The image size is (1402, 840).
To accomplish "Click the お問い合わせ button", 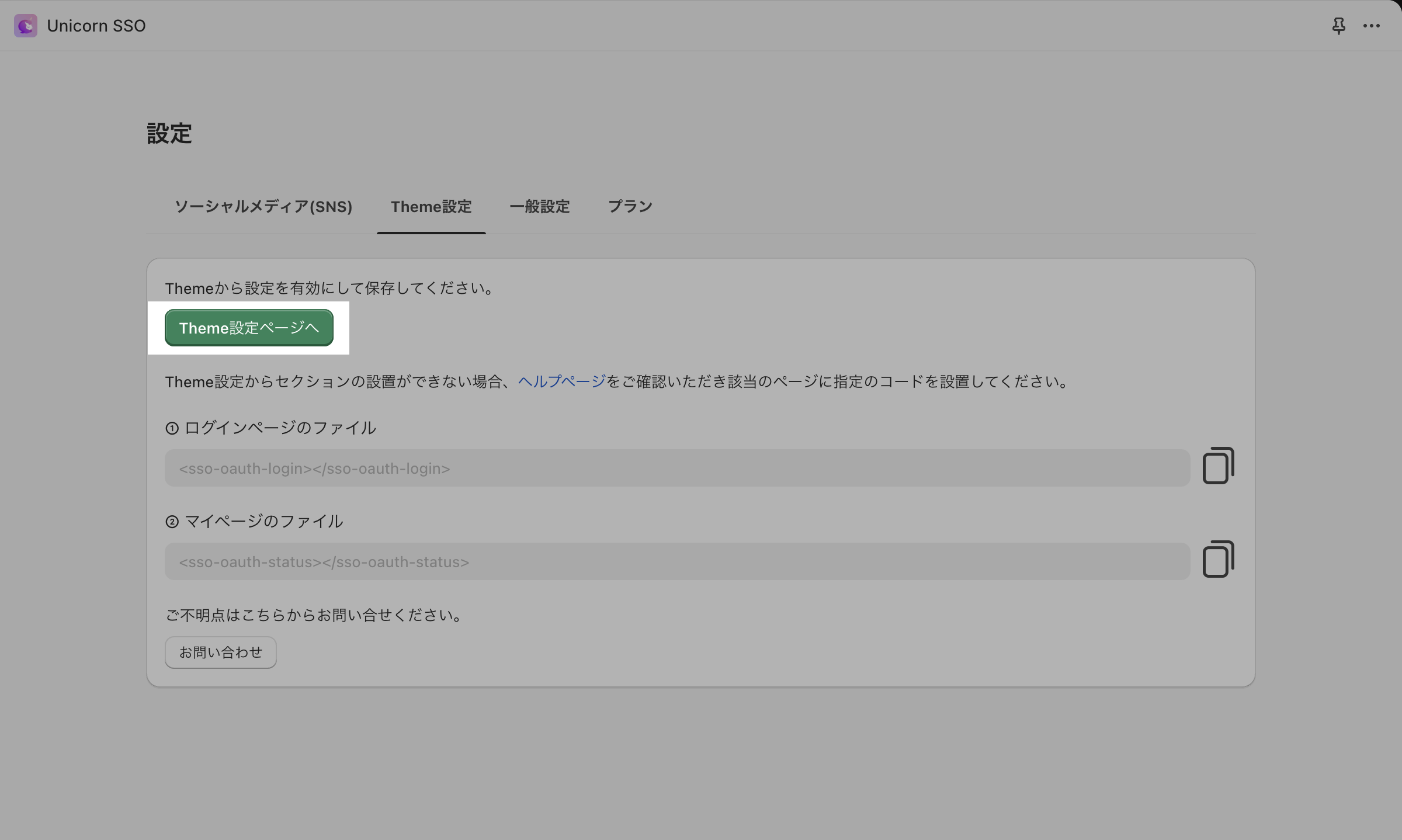I will click(220, 652).
